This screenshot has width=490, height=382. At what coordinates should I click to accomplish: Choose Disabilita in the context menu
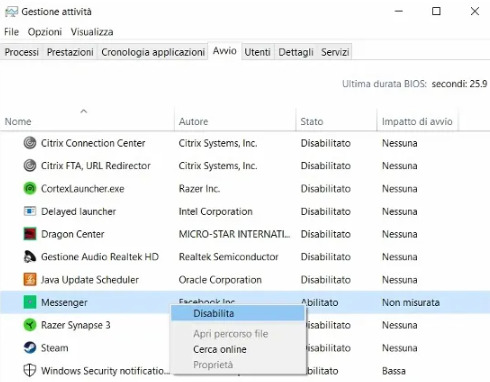coord(238,314)
